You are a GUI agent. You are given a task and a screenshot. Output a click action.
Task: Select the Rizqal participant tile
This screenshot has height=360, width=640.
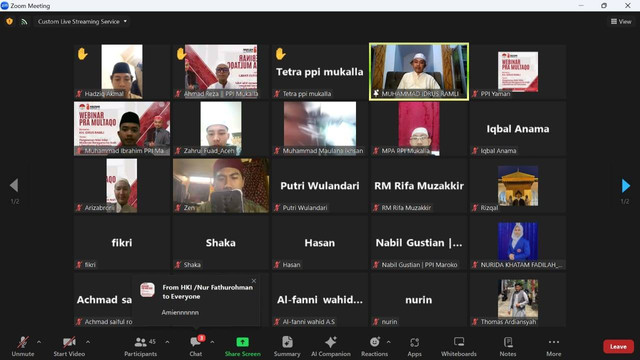[518, 186]
